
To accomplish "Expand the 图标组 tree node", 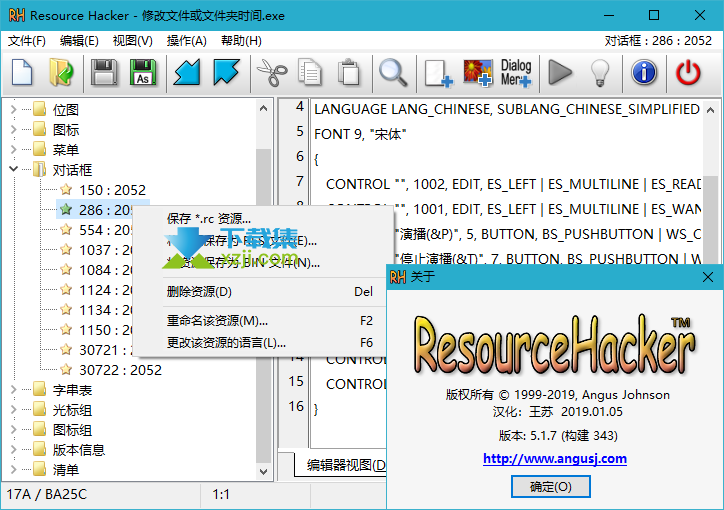I will click(x=13, y=430).
